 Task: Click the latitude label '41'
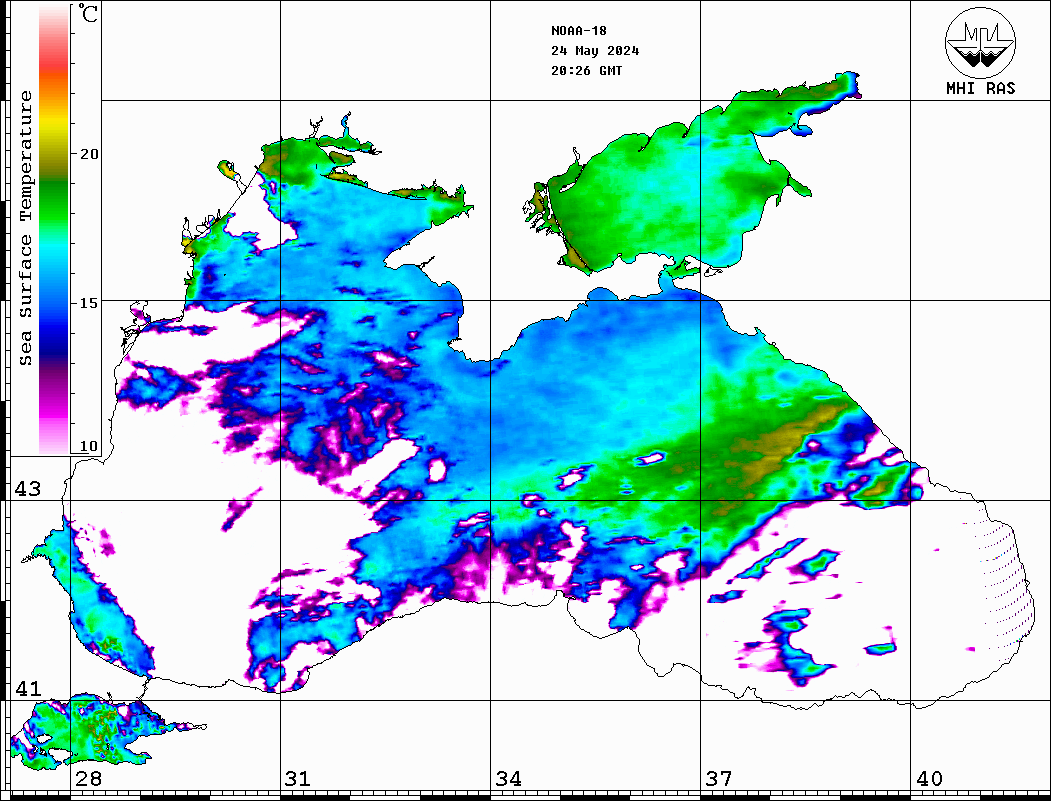click(x=28, y=688)
